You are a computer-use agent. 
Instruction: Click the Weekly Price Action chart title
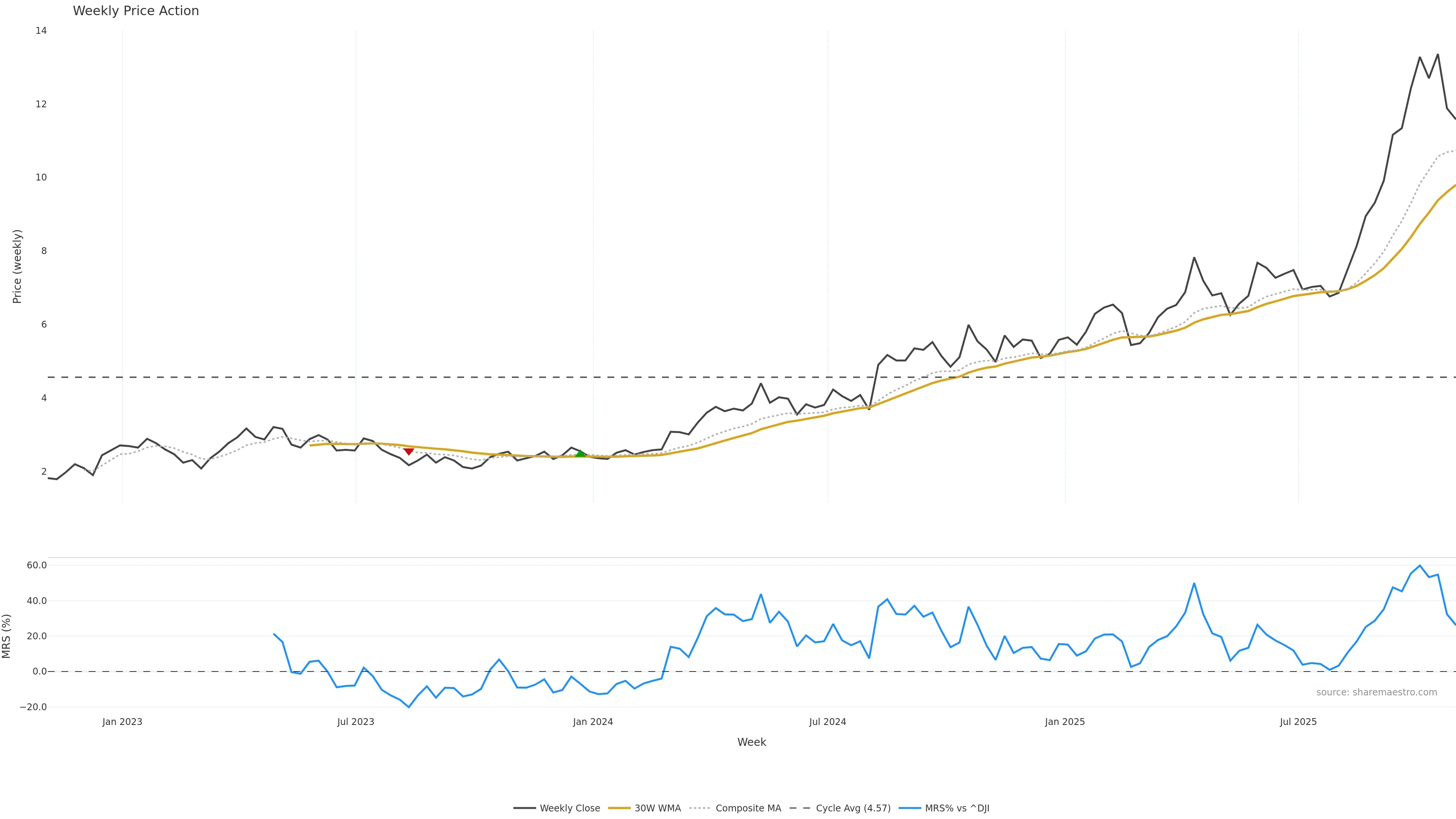click(136, 11)
